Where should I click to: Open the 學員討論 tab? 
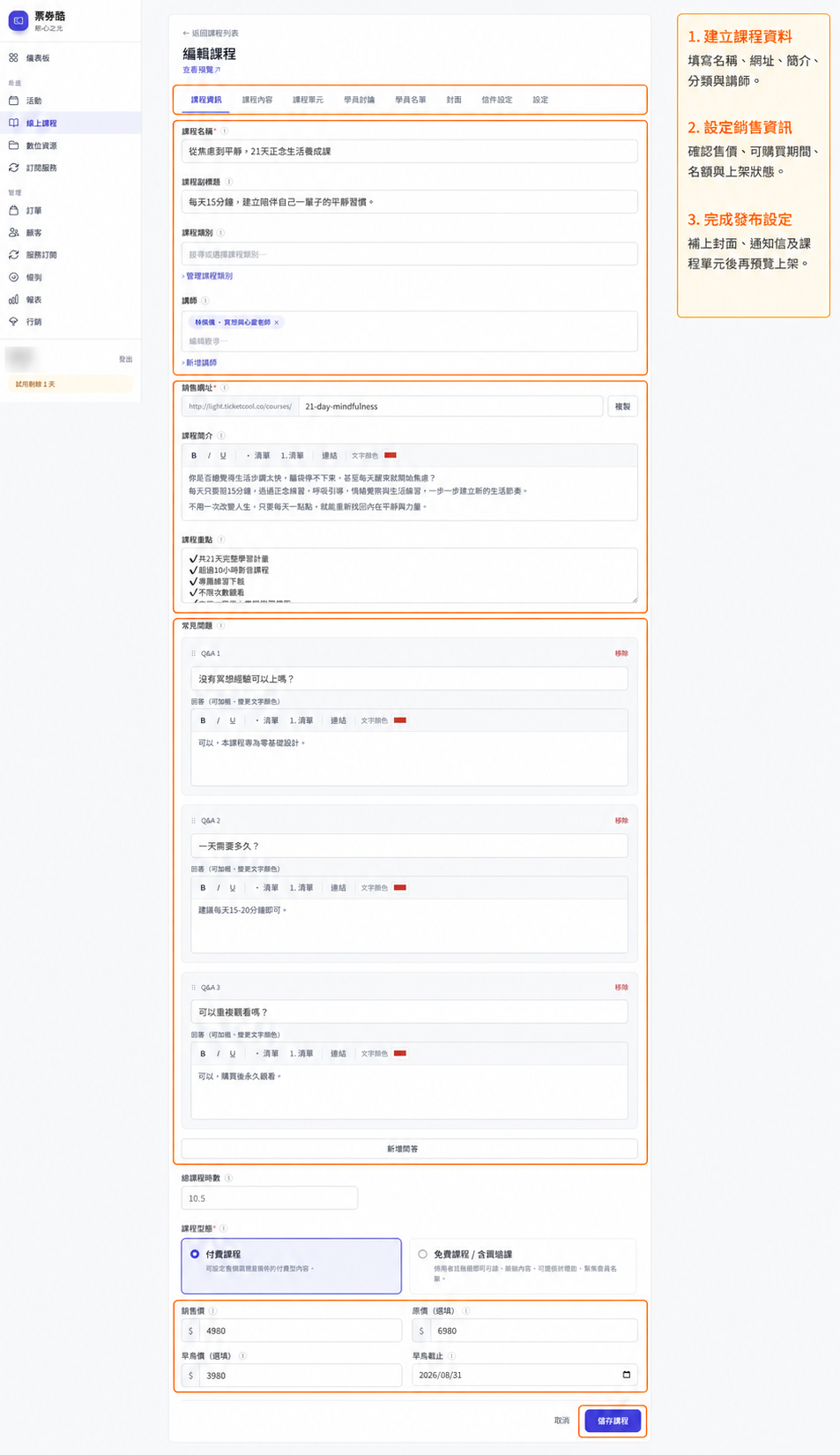click(359, 100)
